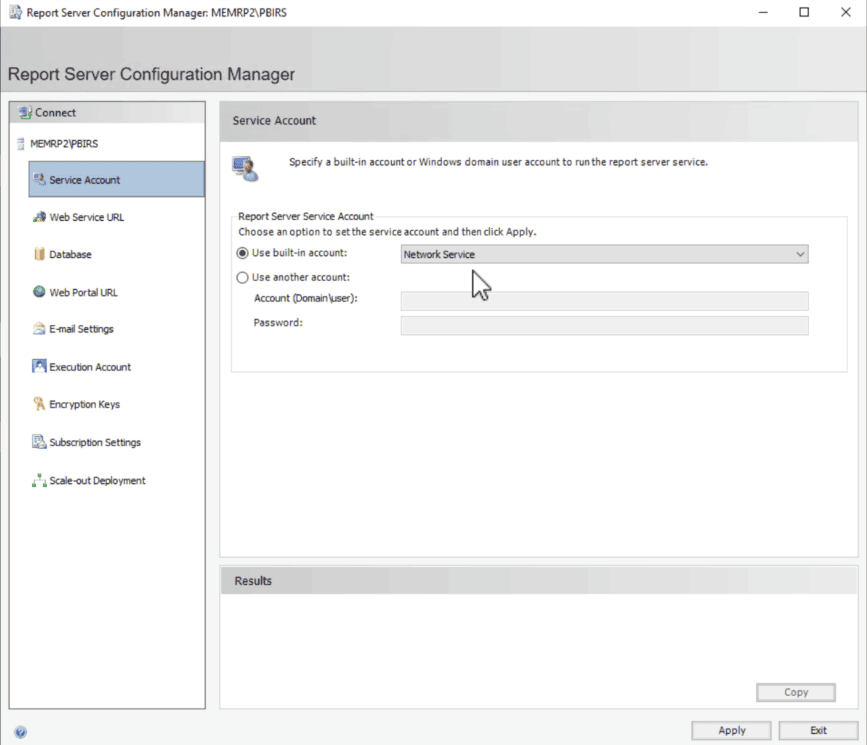Click the Exit button
Viewport: 867px width, 745px height.
[x=818, y=731]
